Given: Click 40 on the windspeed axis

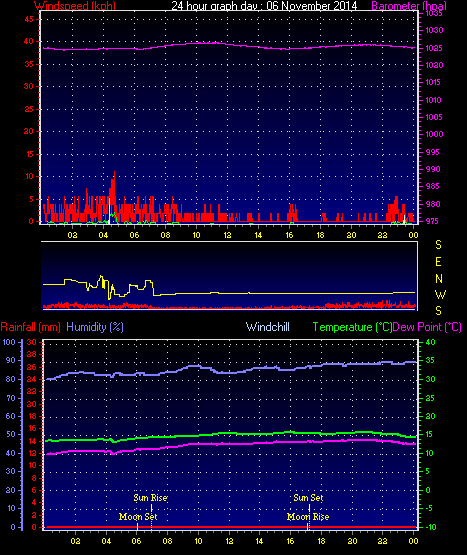Looking at the screenshot, I should coord(29,41).
